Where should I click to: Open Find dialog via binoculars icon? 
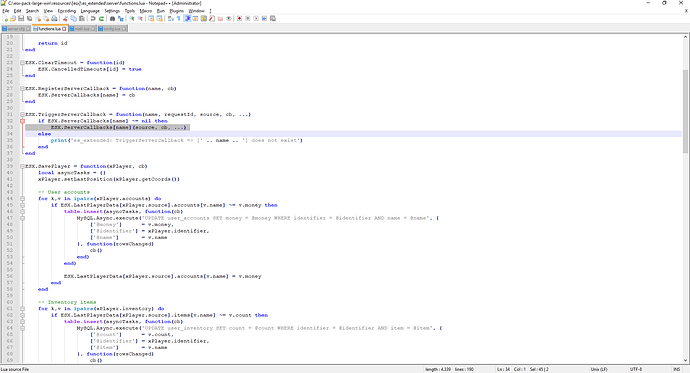(112, 18)
